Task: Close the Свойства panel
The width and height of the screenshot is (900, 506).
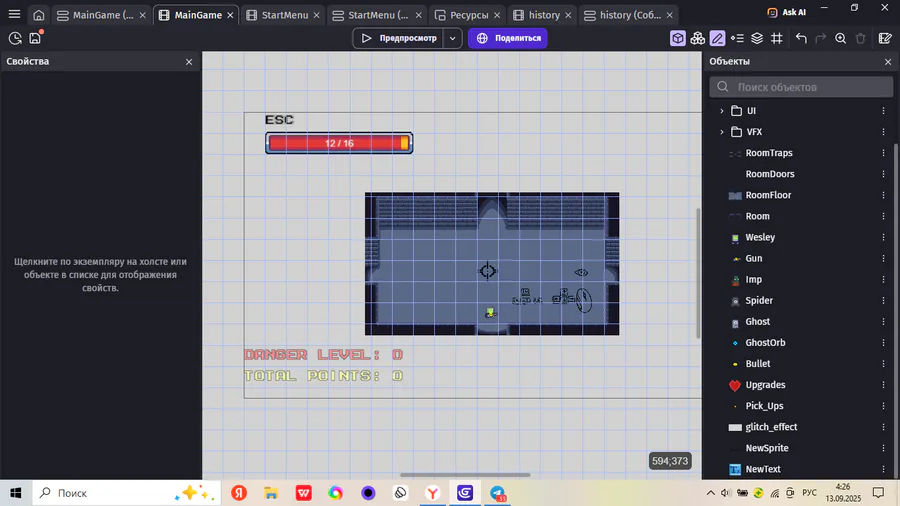Action: 189,62
